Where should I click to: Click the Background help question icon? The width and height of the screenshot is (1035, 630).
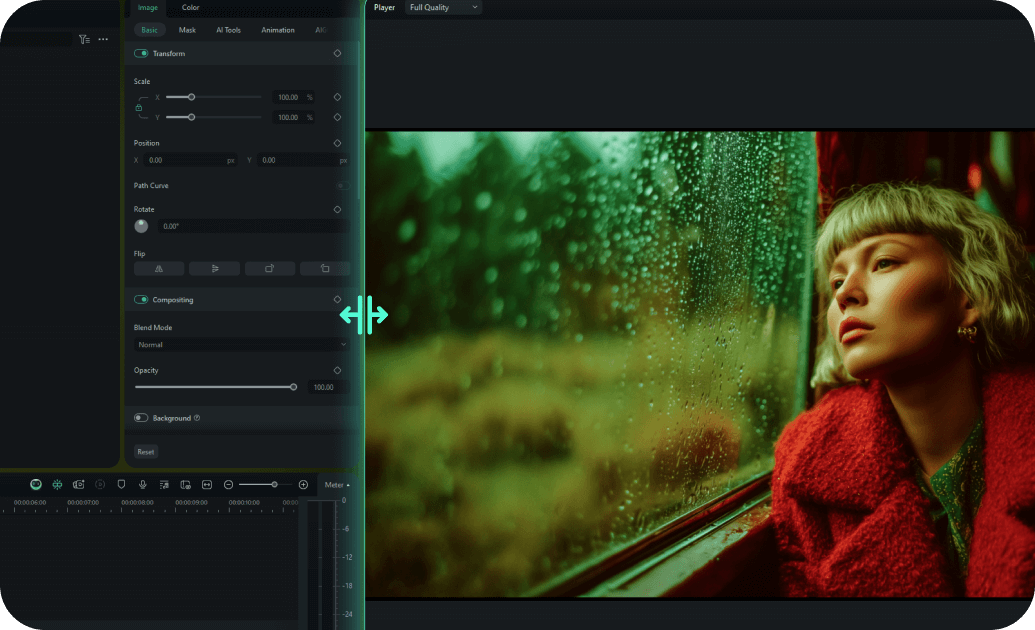(197, 418)
